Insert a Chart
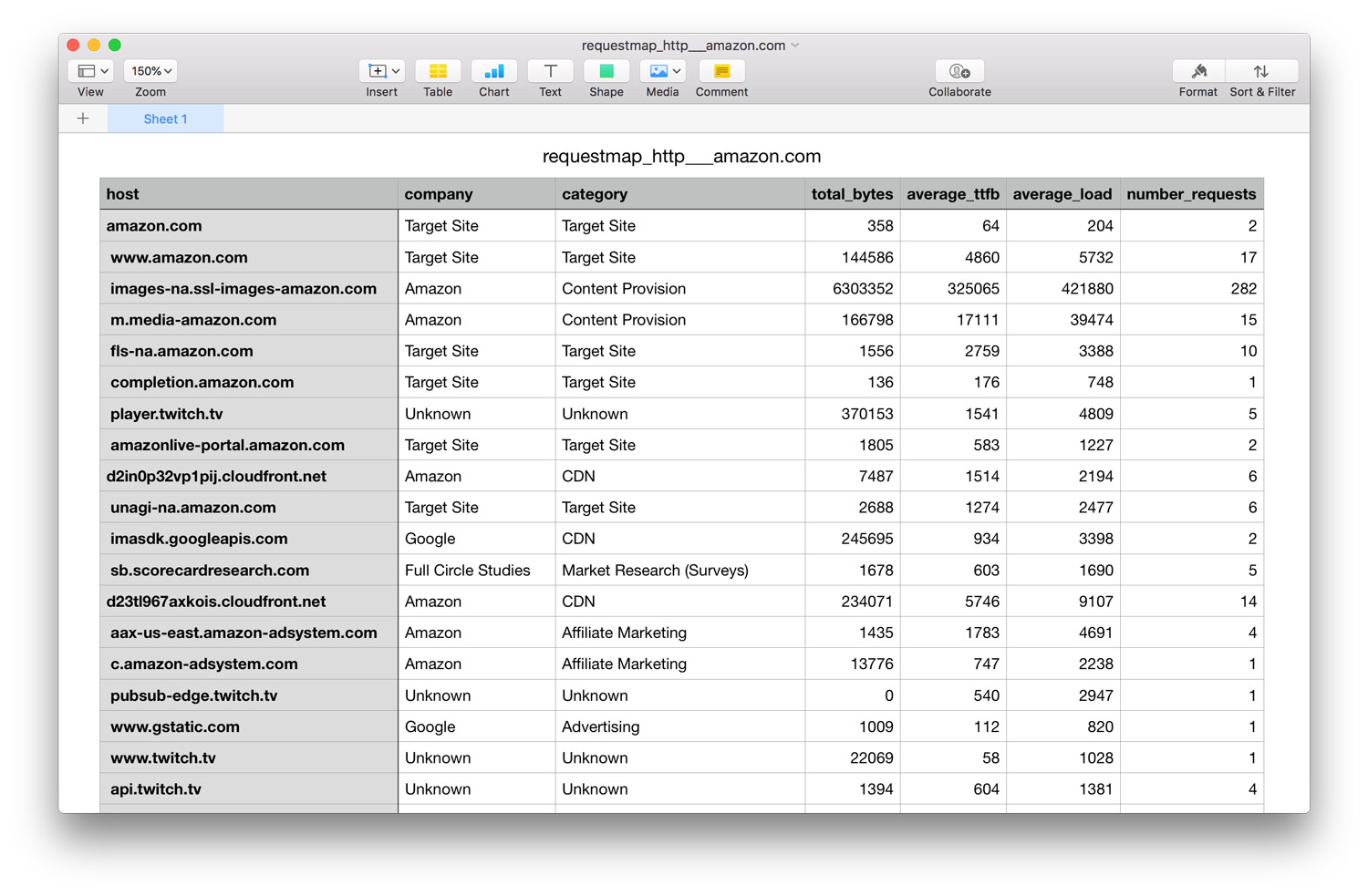 tap(494, 71)
